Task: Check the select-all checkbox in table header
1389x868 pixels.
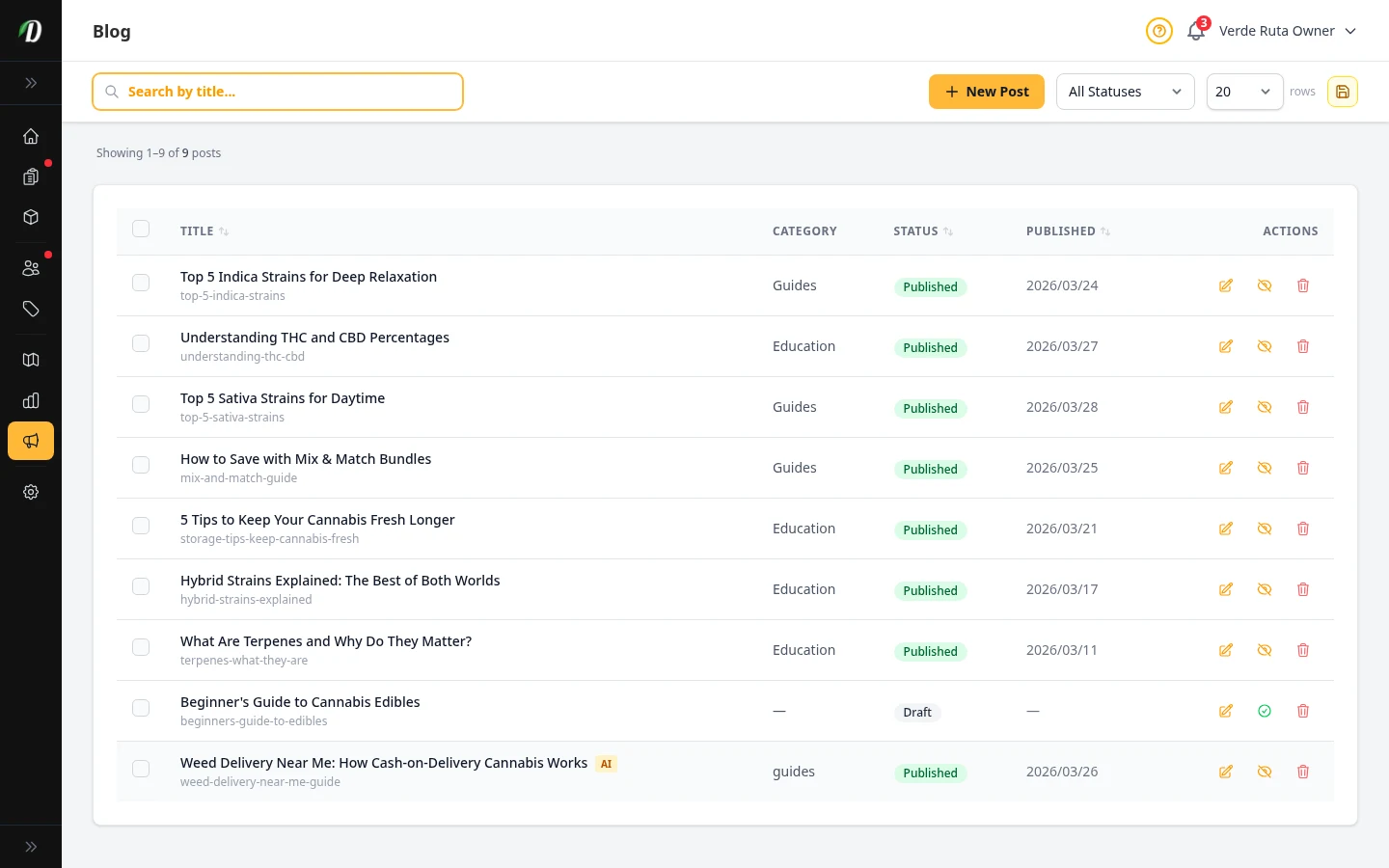Action: (141, 229)
